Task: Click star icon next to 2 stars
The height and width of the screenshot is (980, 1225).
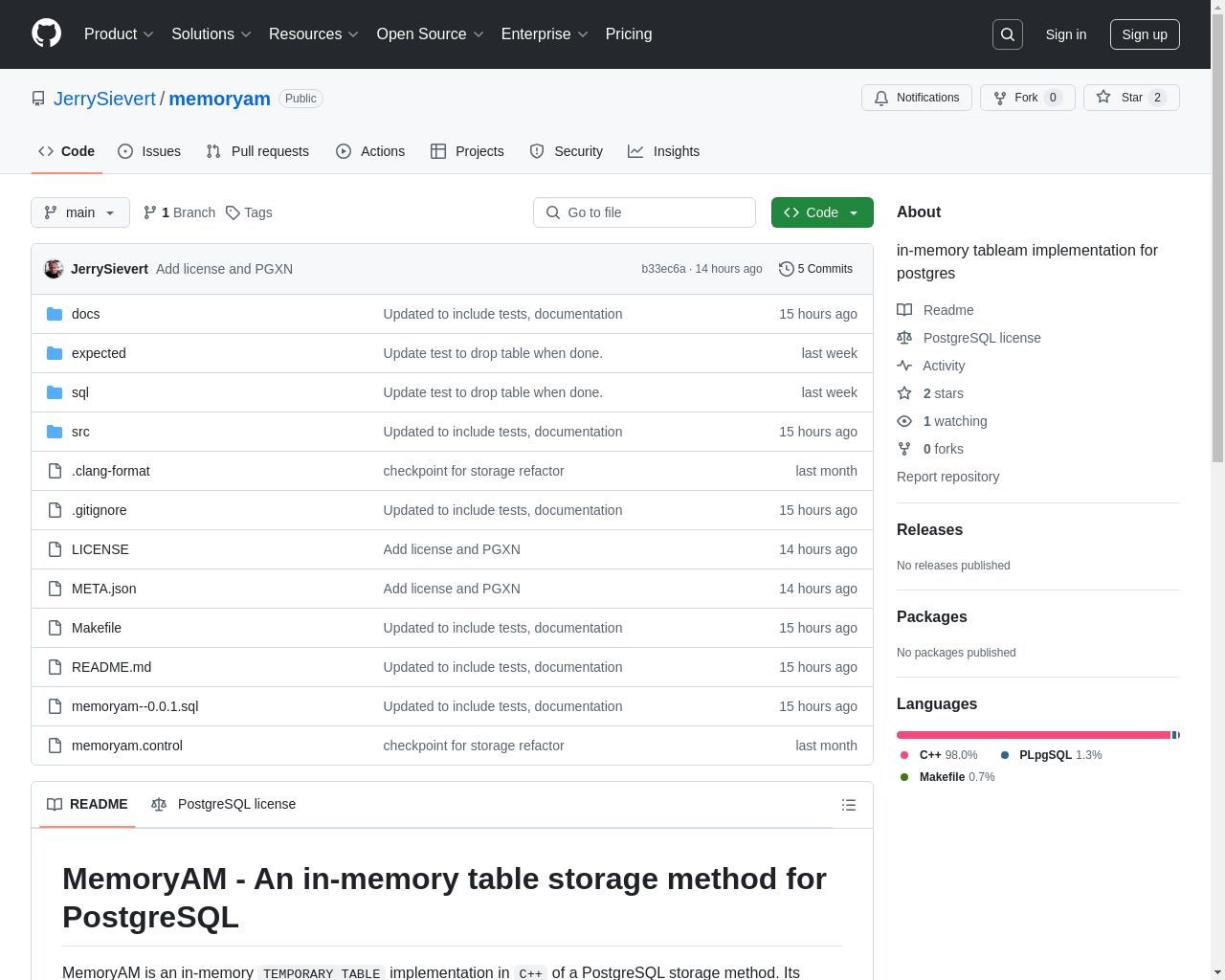Action: click(x=904, y=393)
